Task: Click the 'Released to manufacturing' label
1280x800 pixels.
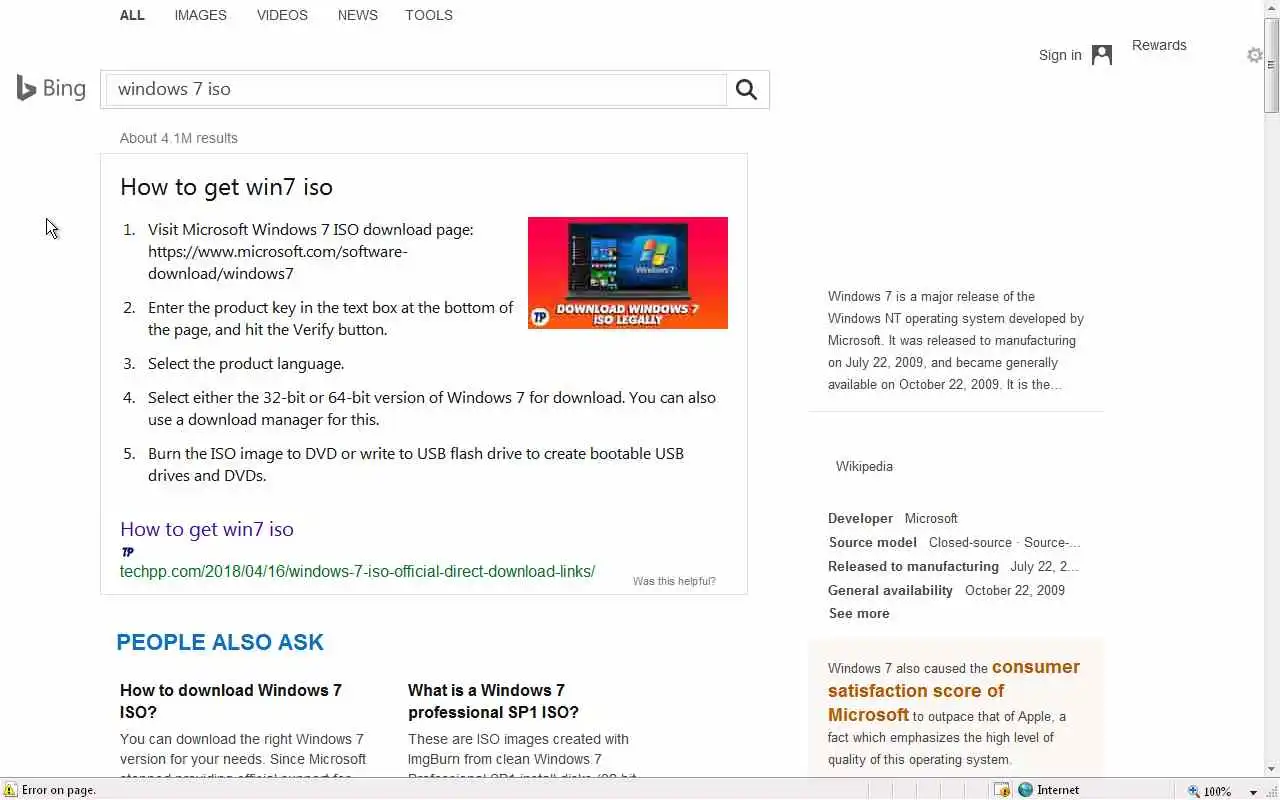Action: (913, 566)
